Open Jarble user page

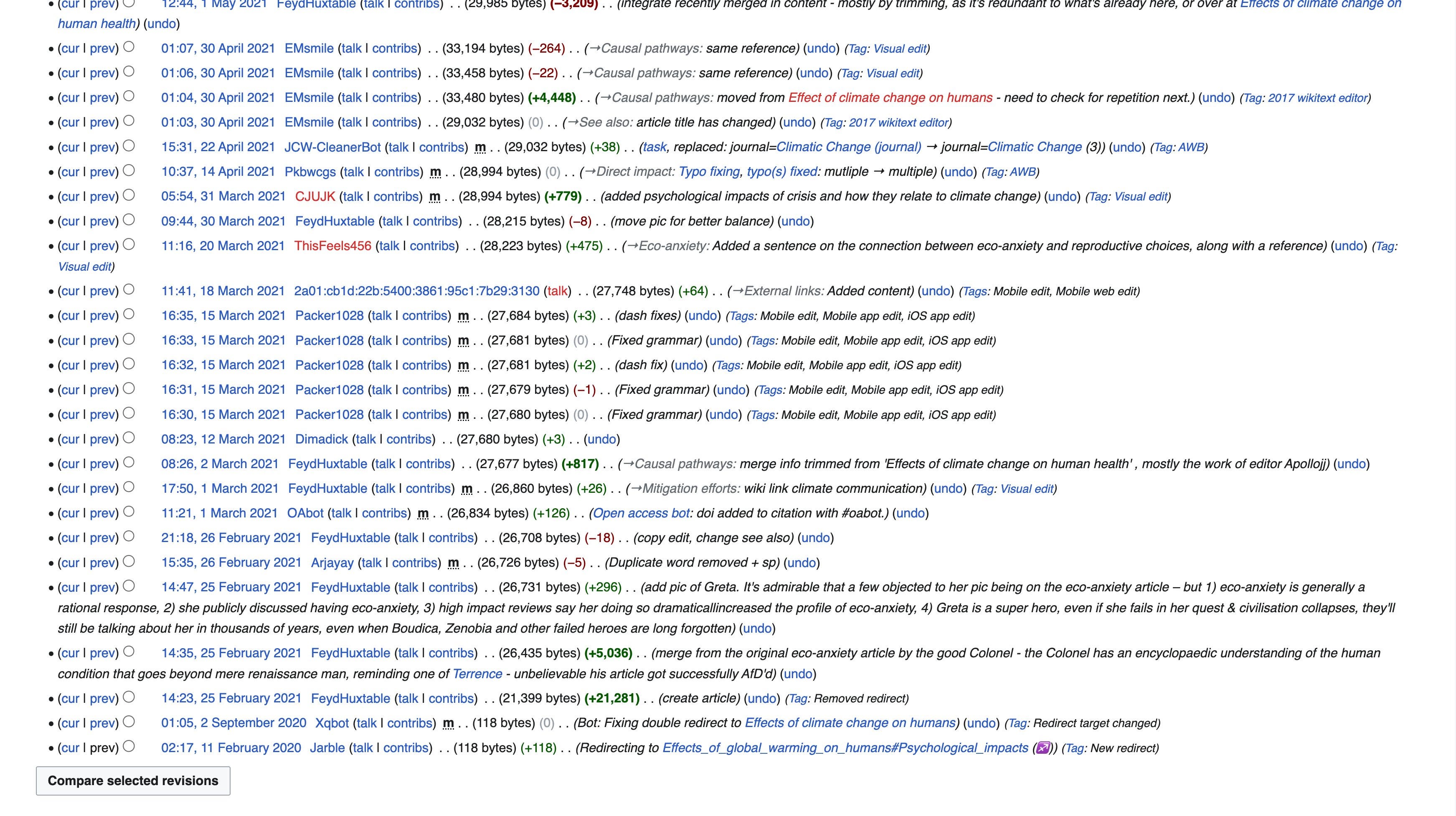click(x=327, y=748)
